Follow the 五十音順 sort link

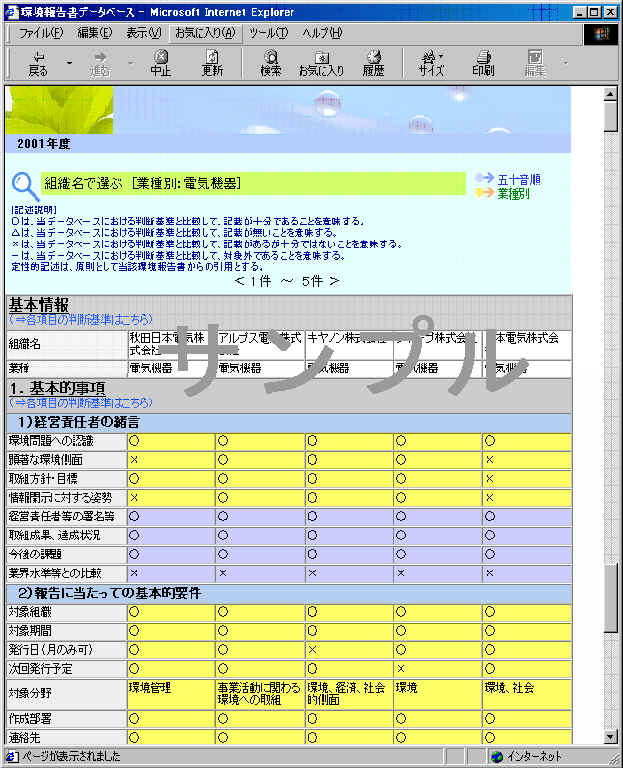[x=519, y=179]
